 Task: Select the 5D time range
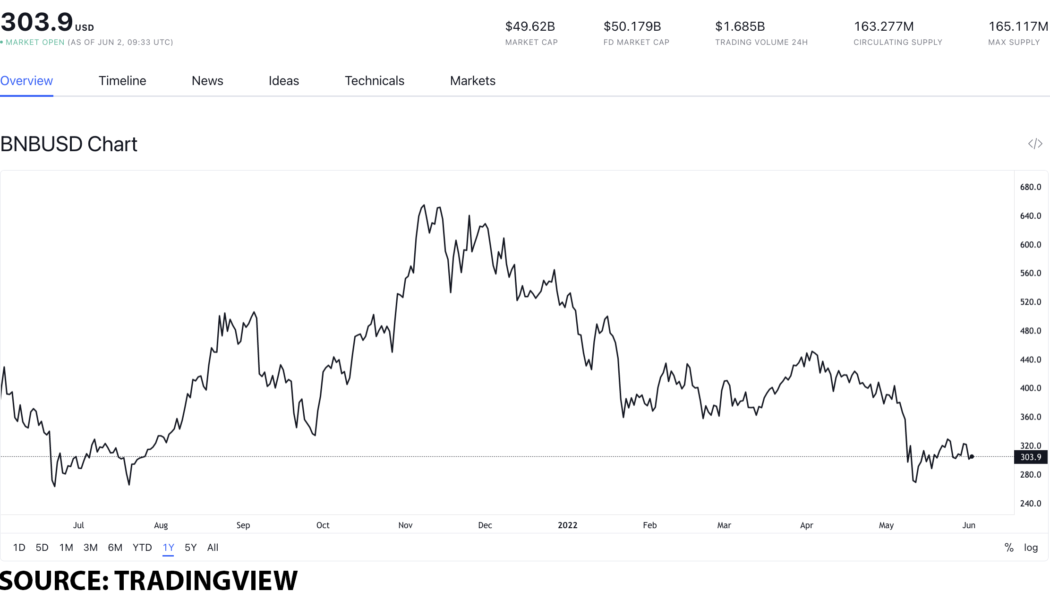[41, 547]
